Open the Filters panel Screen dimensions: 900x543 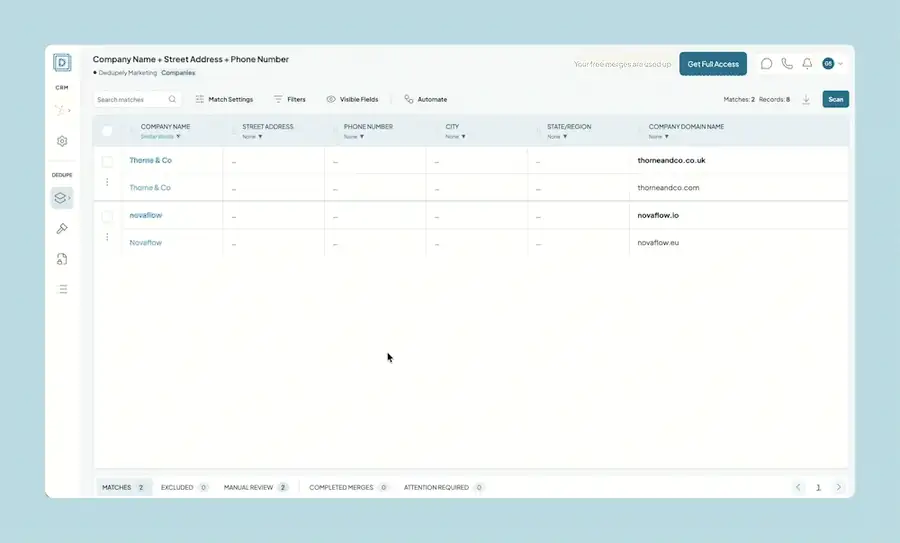point(289,99)
